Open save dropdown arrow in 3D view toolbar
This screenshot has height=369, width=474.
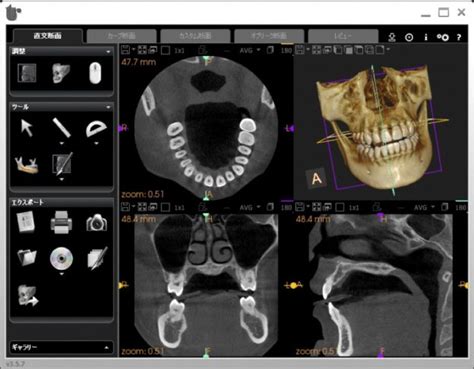point(308,50)
